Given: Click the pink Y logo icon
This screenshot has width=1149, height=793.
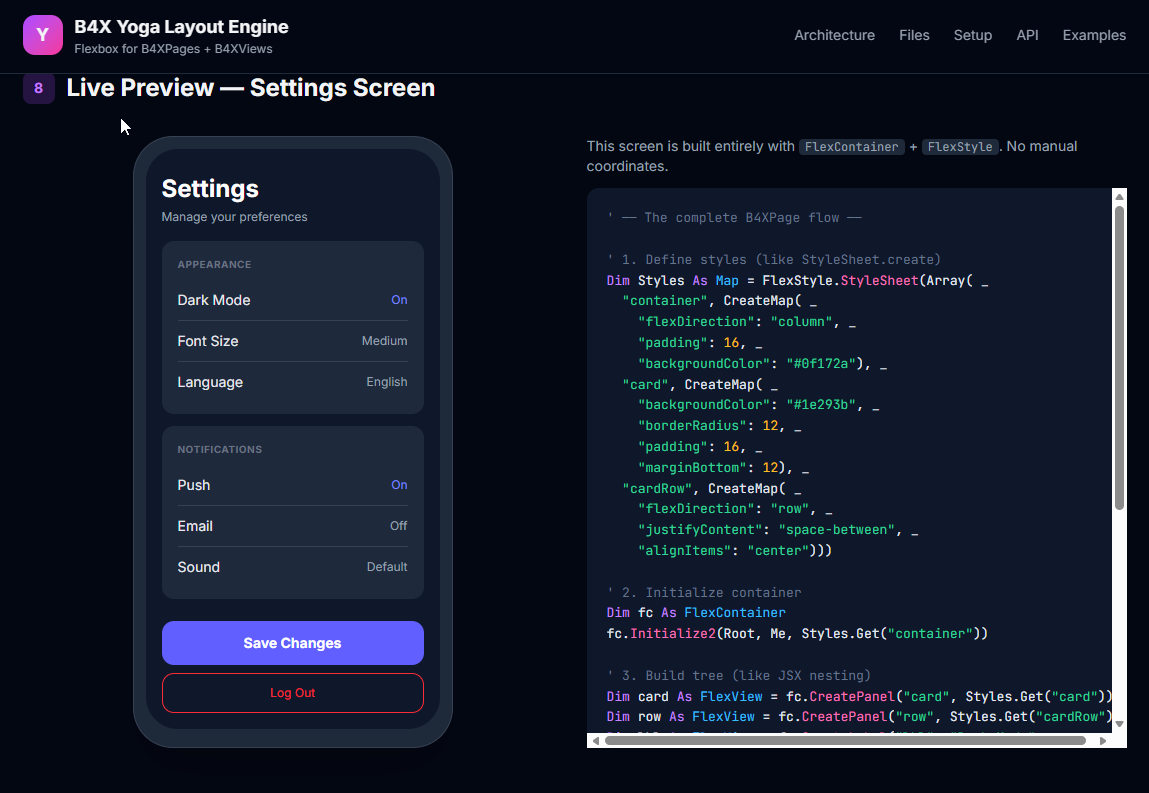Looking at the screenshot, I should tap(43, 35).
